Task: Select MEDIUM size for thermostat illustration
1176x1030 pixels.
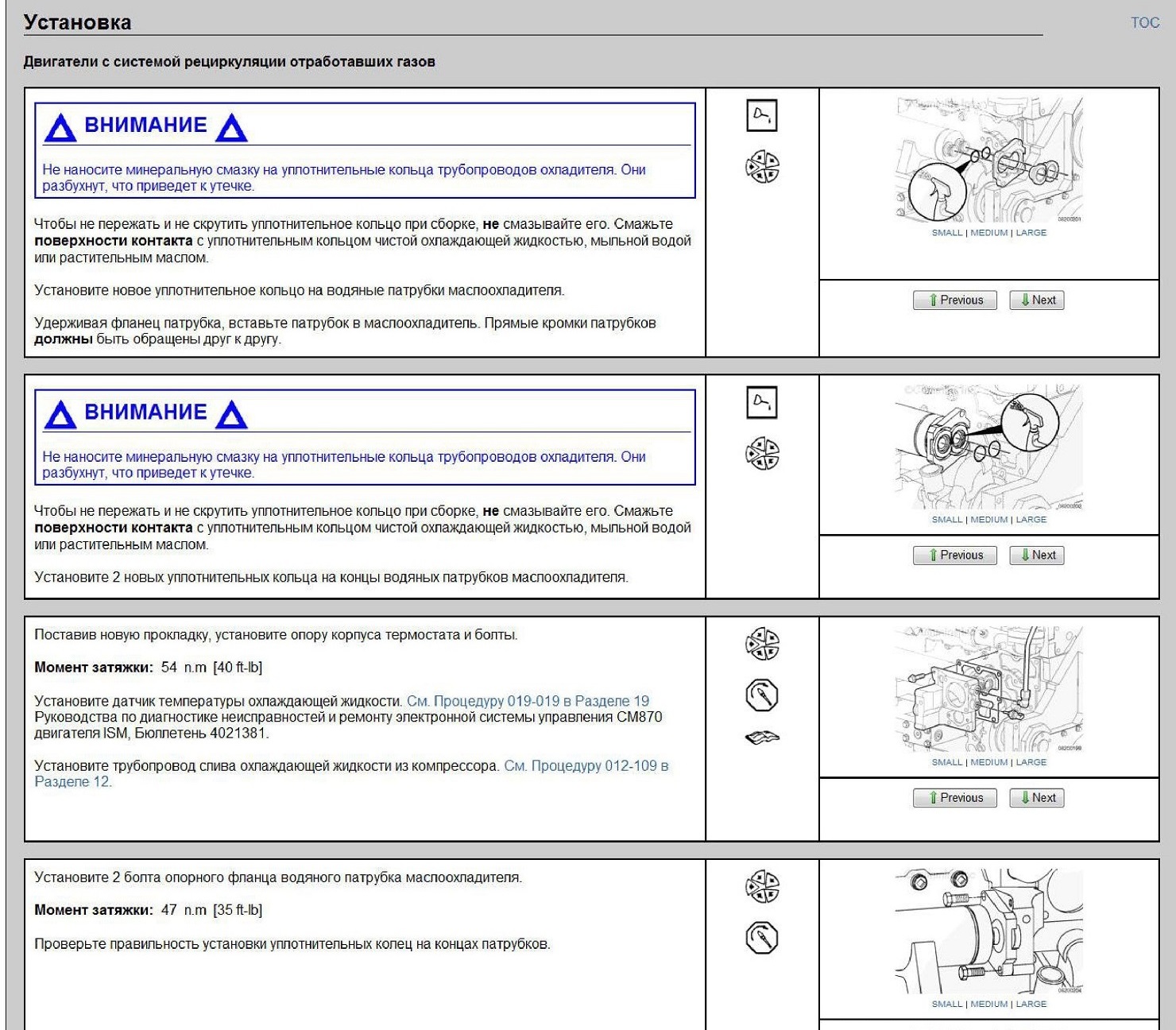Action: coord(989,762)
